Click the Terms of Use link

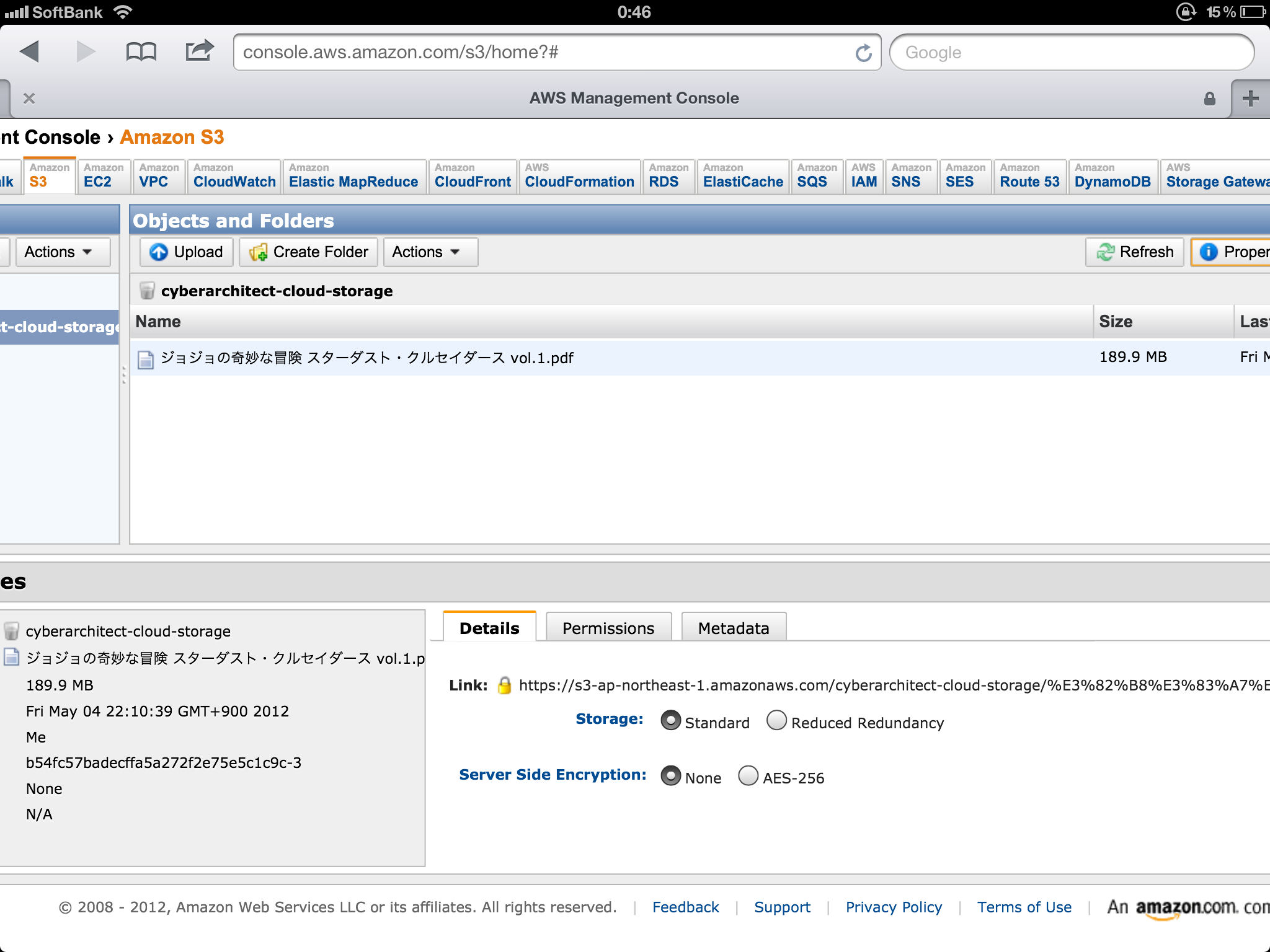pyautogui.click(x=1024, y=907)
